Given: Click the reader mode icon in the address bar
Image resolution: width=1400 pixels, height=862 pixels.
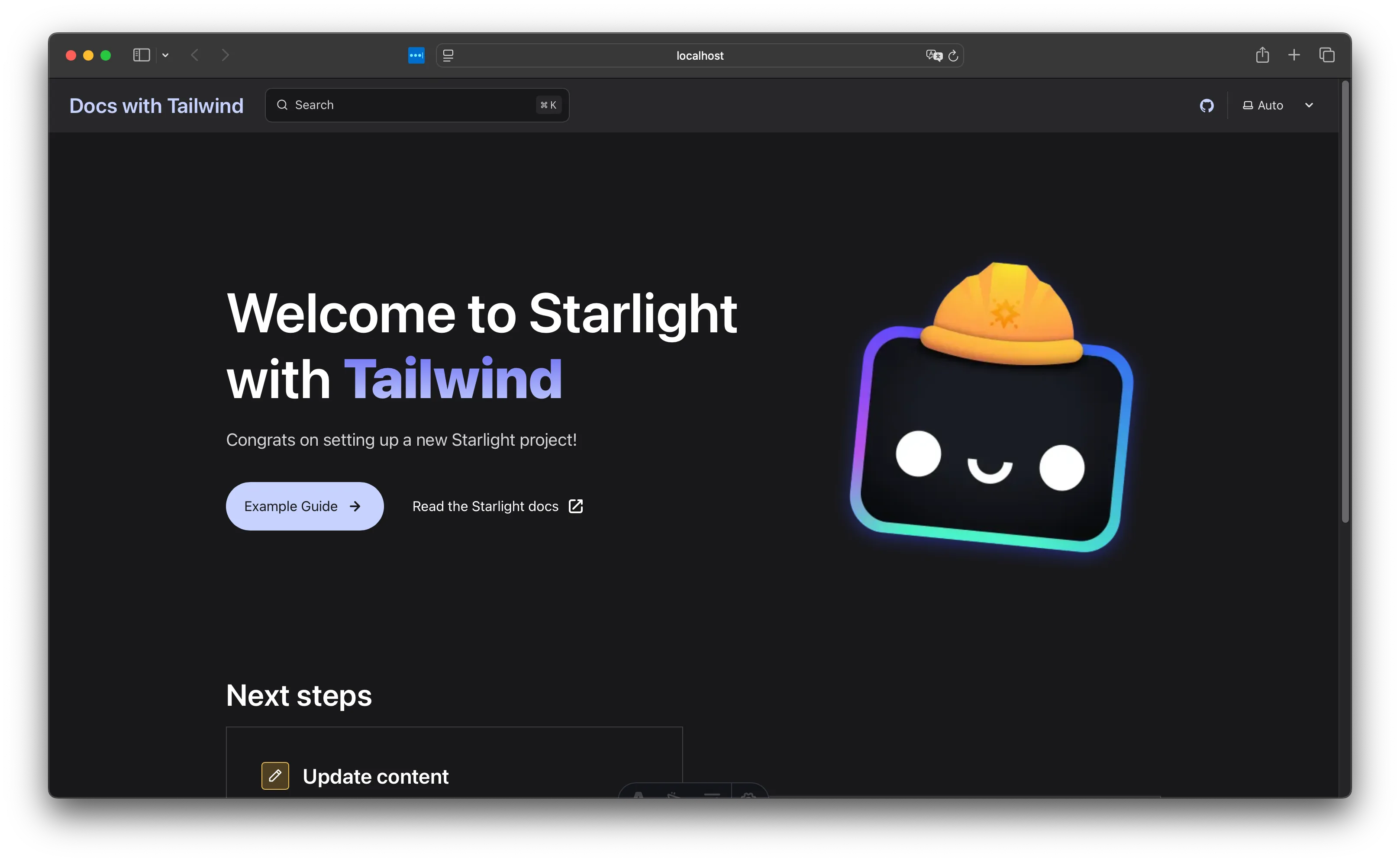Looking at the screenshot, I should (x=449, y=55).
